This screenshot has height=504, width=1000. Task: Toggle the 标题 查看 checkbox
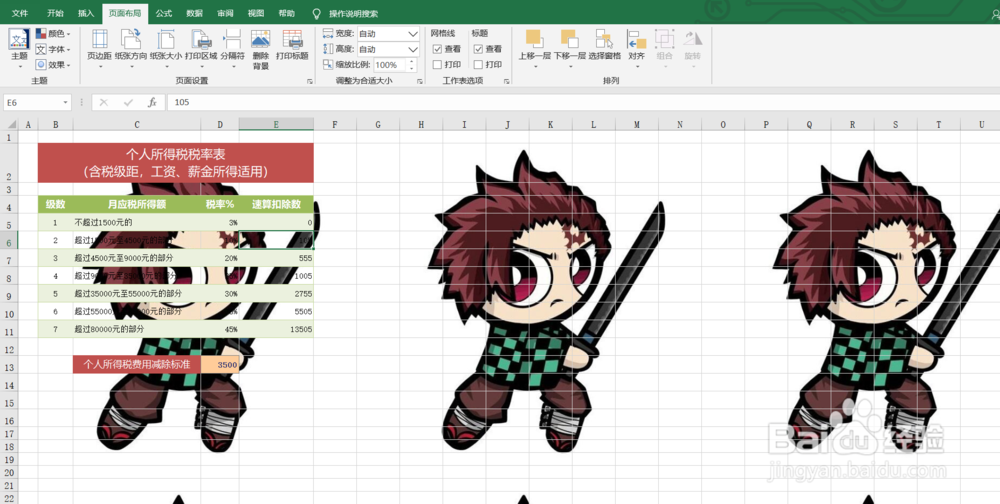(478, 49)
